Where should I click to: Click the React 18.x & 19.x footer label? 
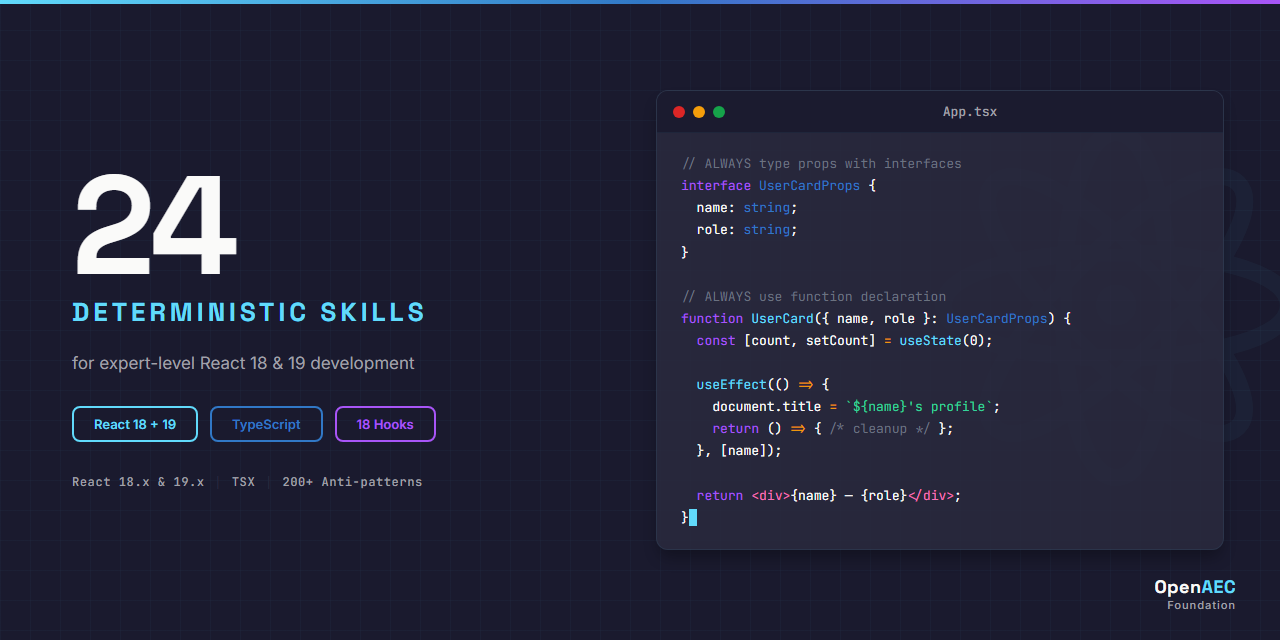[137, 481]
